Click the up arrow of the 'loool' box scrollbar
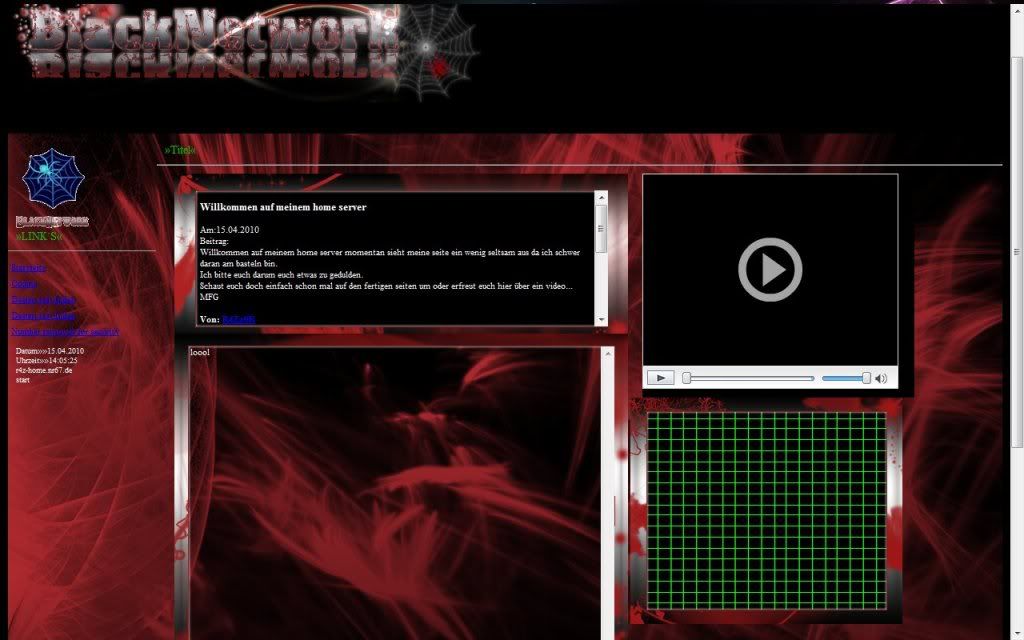The height and width of the screenshot is (640, 1024). click(608, 354)
